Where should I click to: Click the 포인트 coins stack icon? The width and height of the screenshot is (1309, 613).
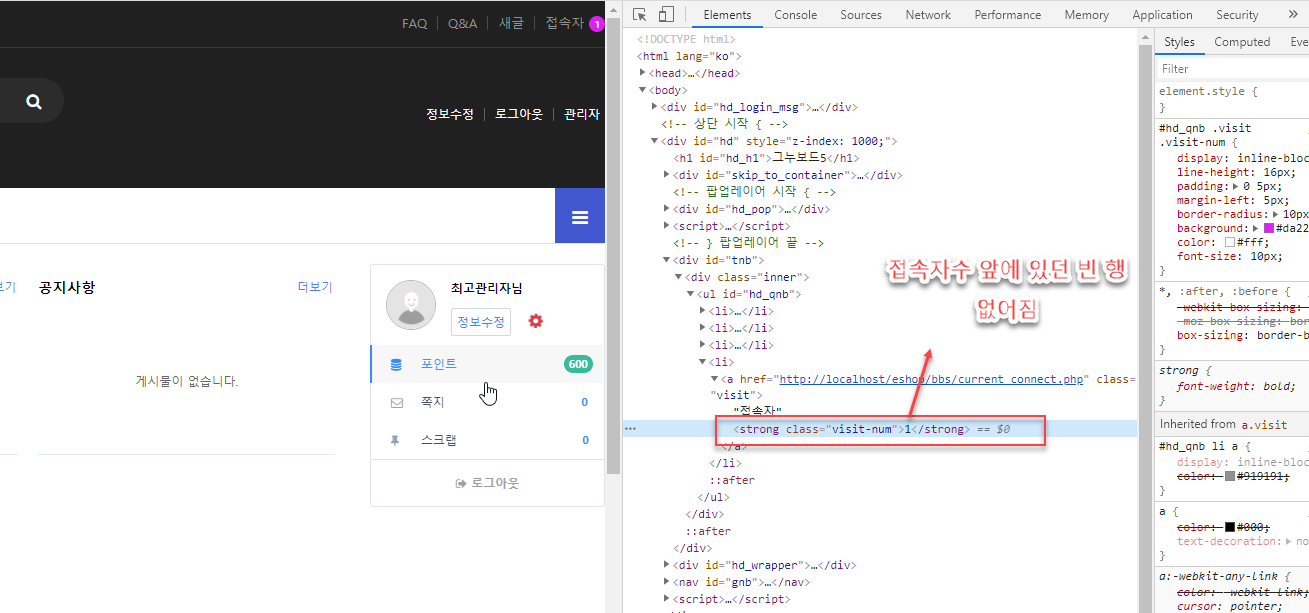pyautogui.click(x=397, y=364)
